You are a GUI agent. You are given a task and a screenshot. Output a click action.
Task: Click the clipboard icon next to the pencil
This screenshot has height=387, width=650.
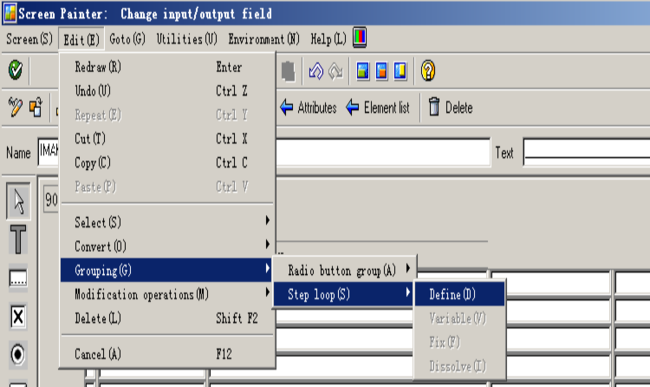pos(36,107)
